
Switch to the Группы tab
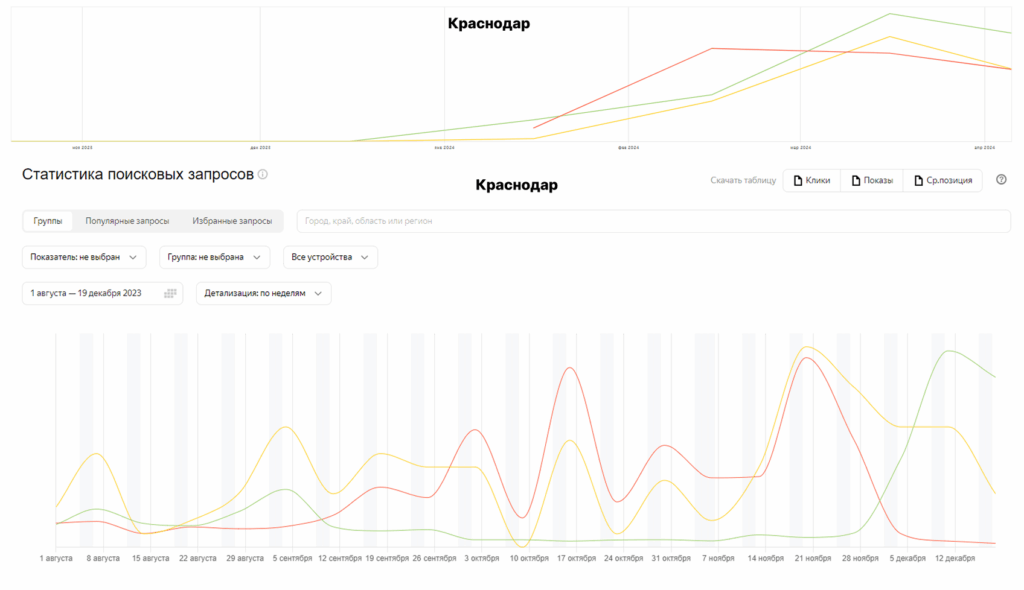point(48,221)
